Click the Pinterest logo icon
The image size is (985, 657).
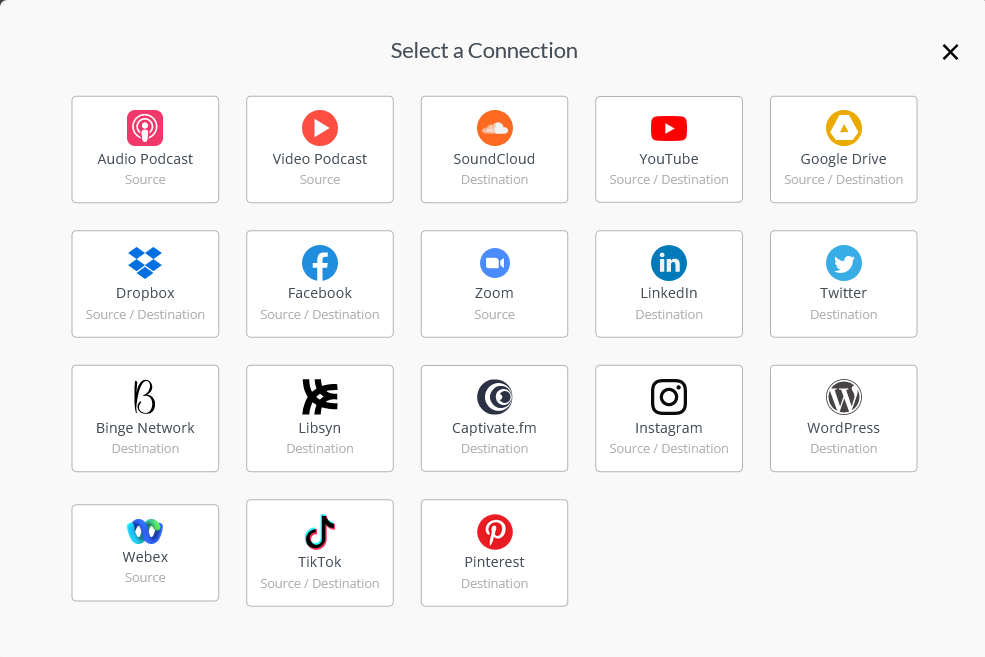[x=494, y=531]
